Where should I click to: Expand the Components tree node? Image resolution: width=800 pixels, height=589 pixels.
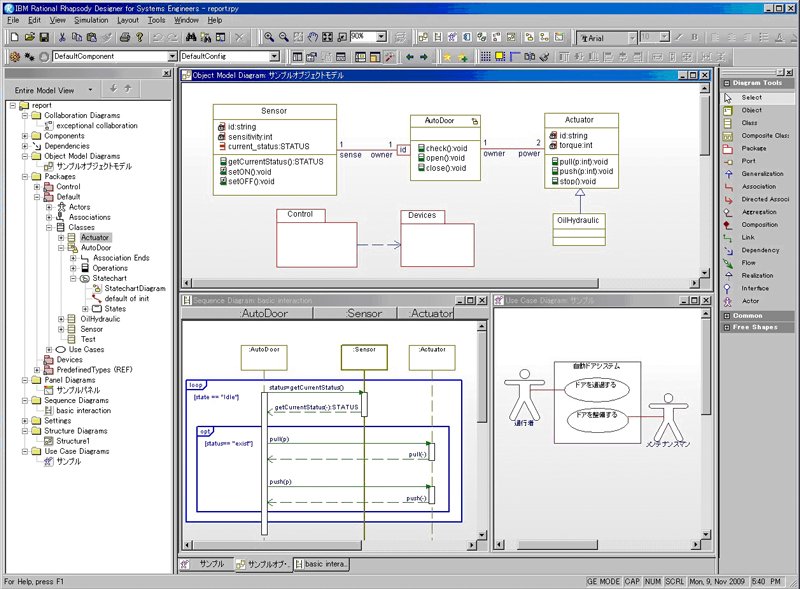(x=25, y=136)
